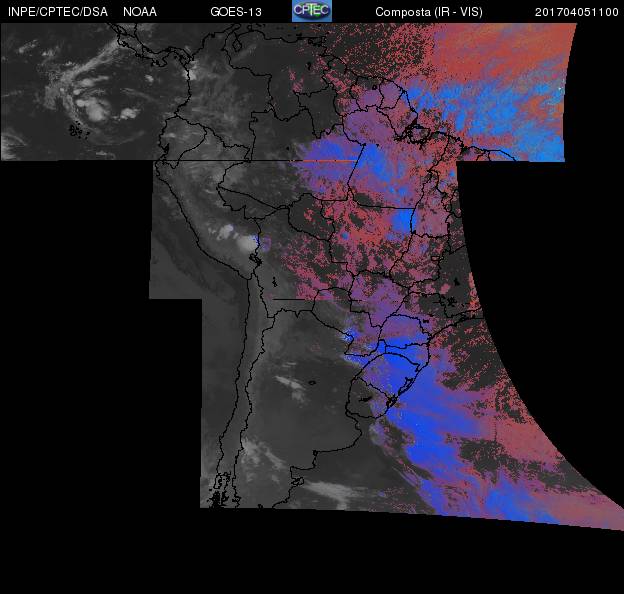Click the CPTEC logo in the header
The height and width of the screenshot is (594, 624).
[312, 11]
